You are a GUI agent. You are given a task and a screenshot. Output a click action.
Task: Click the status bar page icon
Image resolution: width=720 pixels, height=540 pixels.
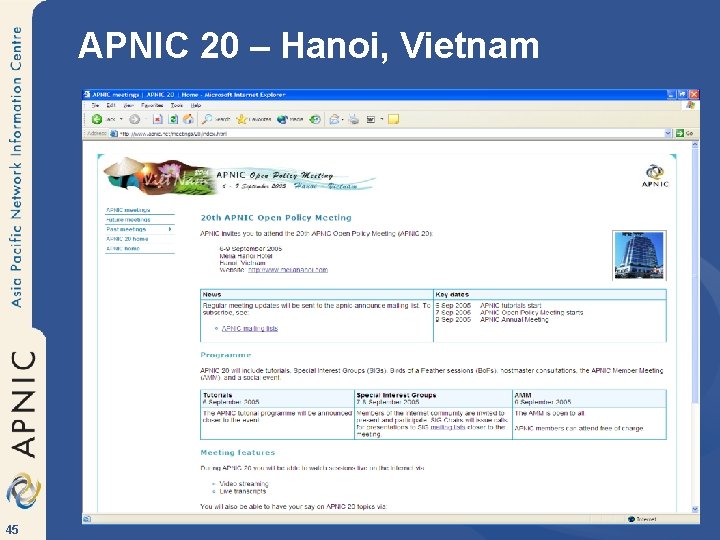click(x=87, y=519)
